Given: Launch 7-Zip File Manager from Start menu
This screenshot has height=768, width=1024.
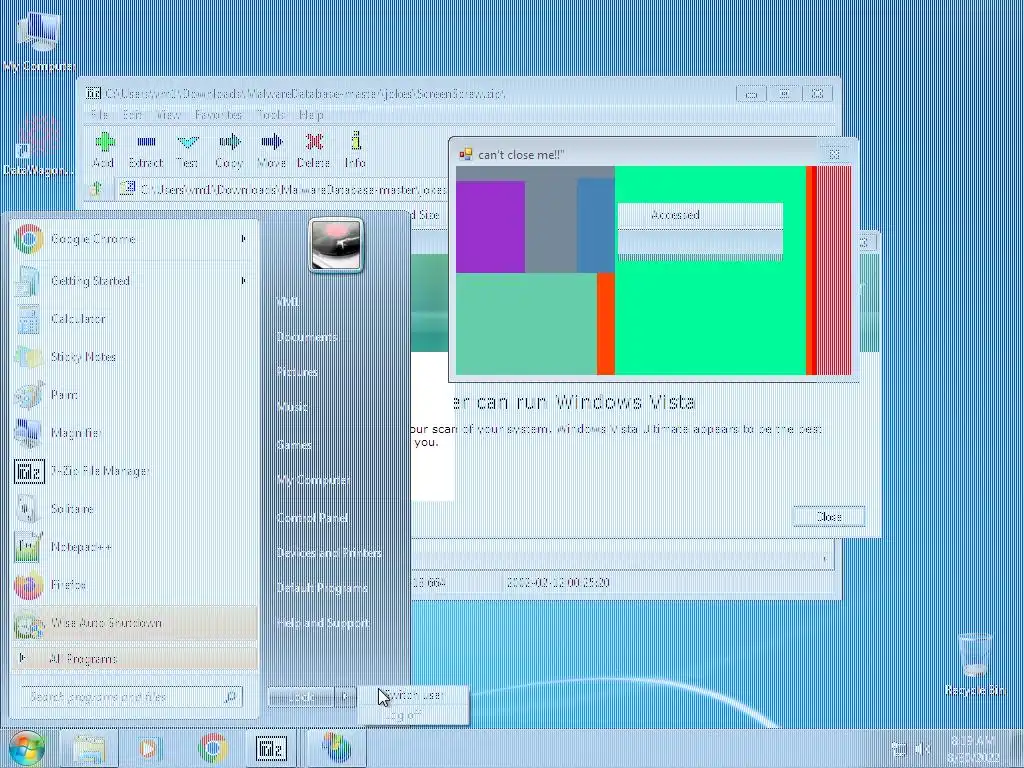Looking at the screenshot, I should click(135, 471).
